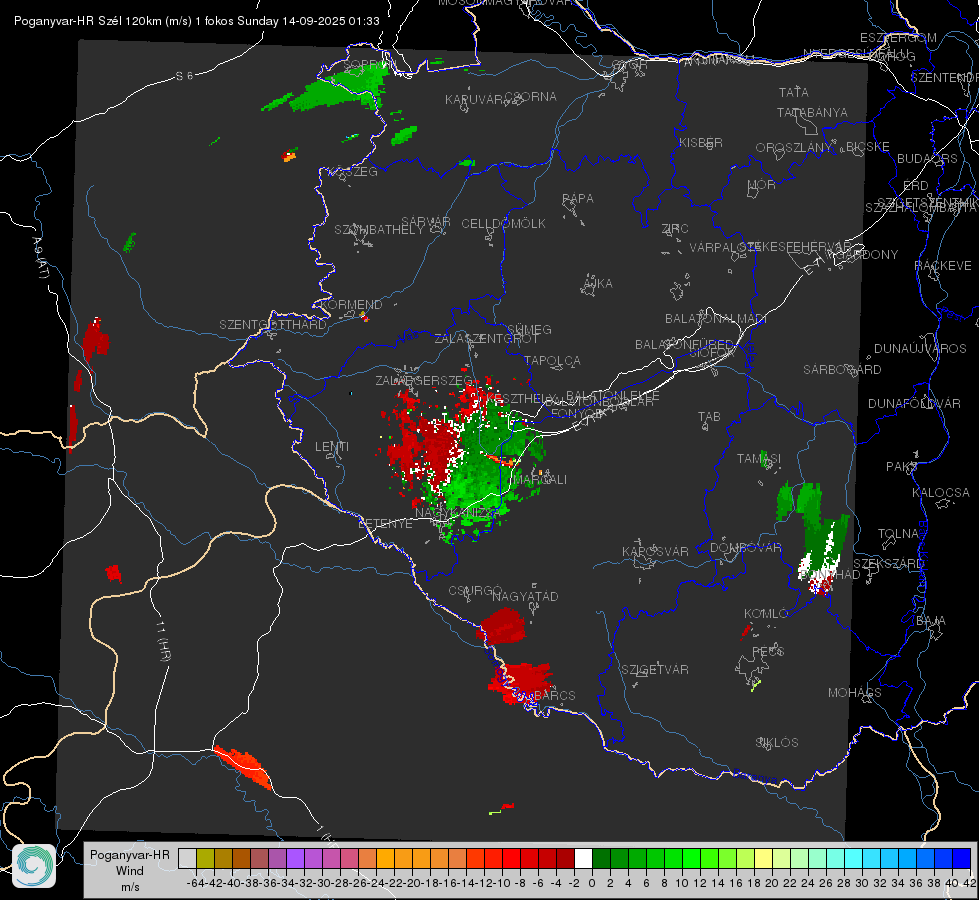Click the SZENTGOTTHARD label
Screen dimensions: 979x900
tap(273, 325)
